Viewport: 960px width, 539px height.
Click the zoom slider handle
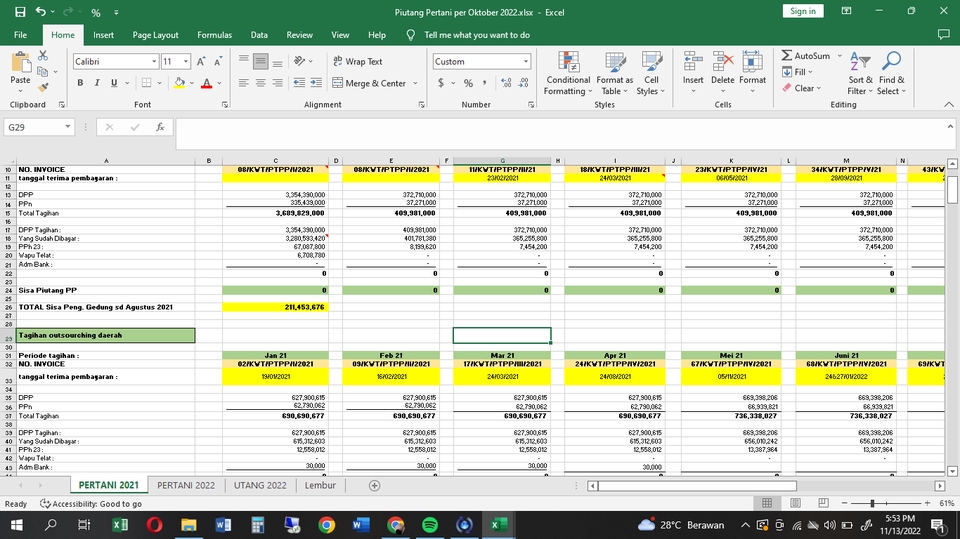[872, 503]
